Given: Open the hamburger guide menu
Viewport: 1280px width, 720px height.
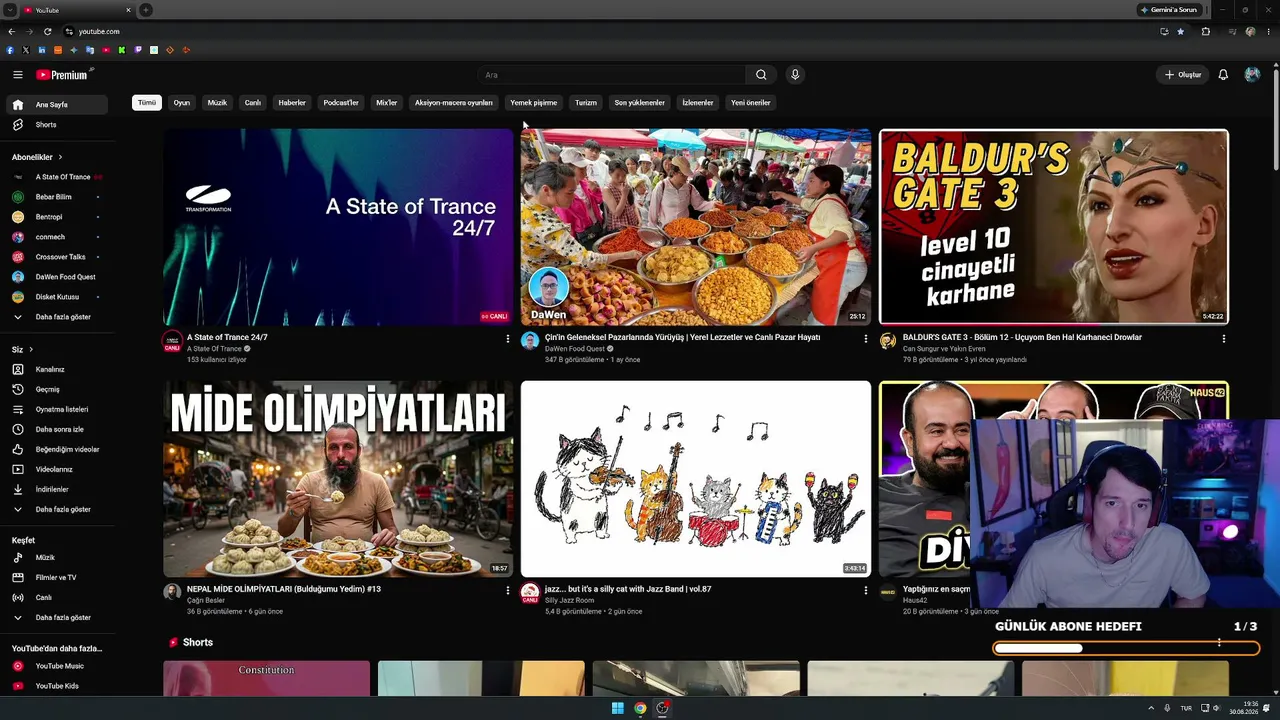Looking at the screenshot, I should [18, 75].
